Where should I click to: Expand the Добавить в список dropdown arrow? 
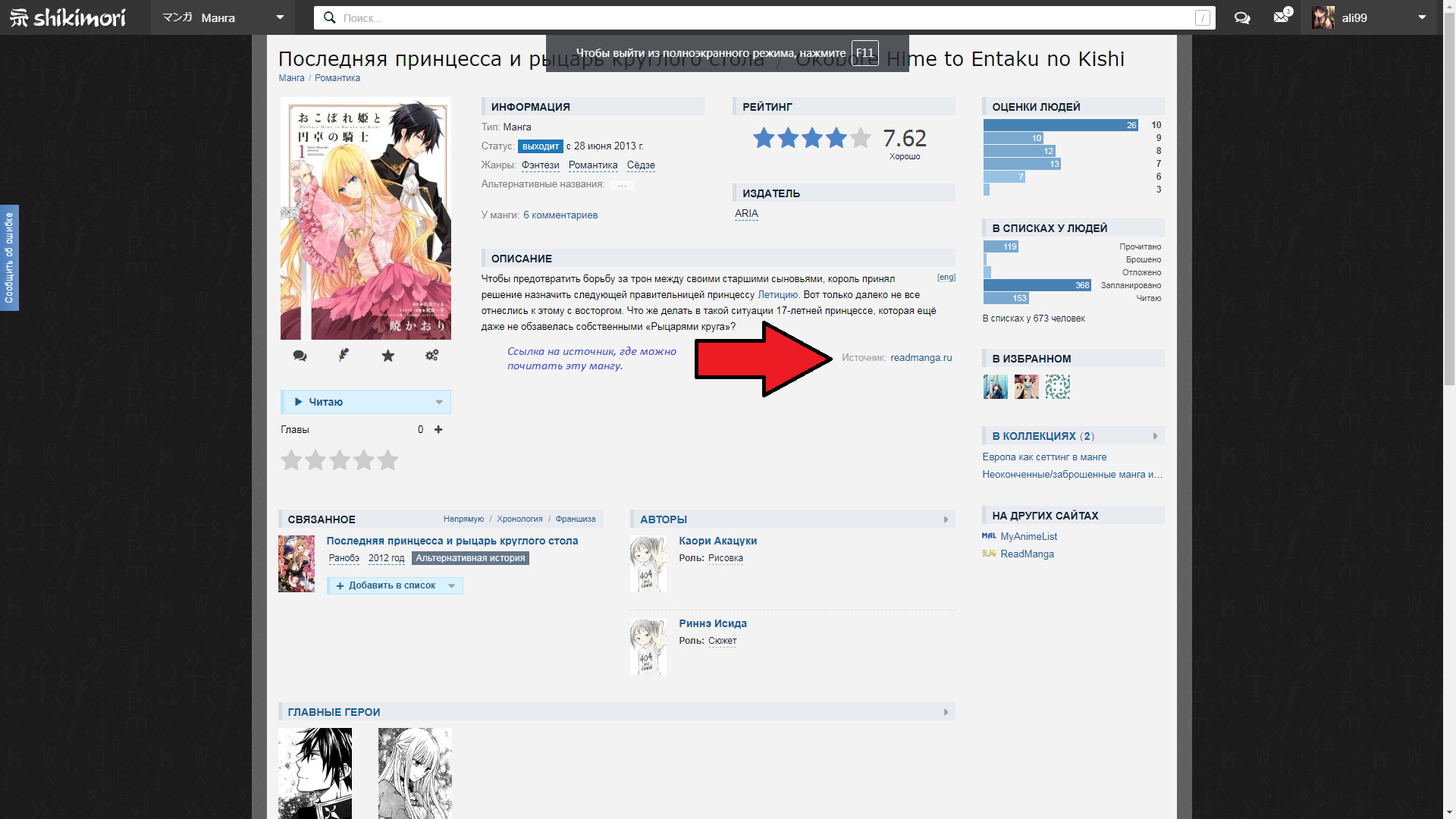click(452, 585)
